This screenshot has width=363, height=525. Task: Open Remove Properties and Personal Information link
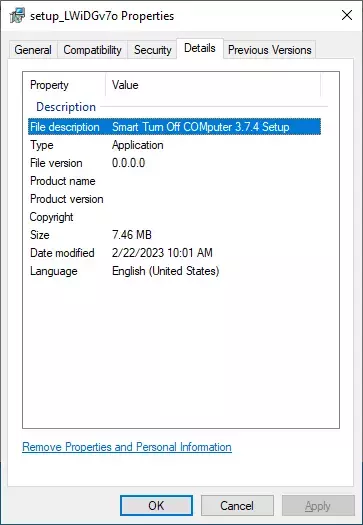tap(127, 447)
